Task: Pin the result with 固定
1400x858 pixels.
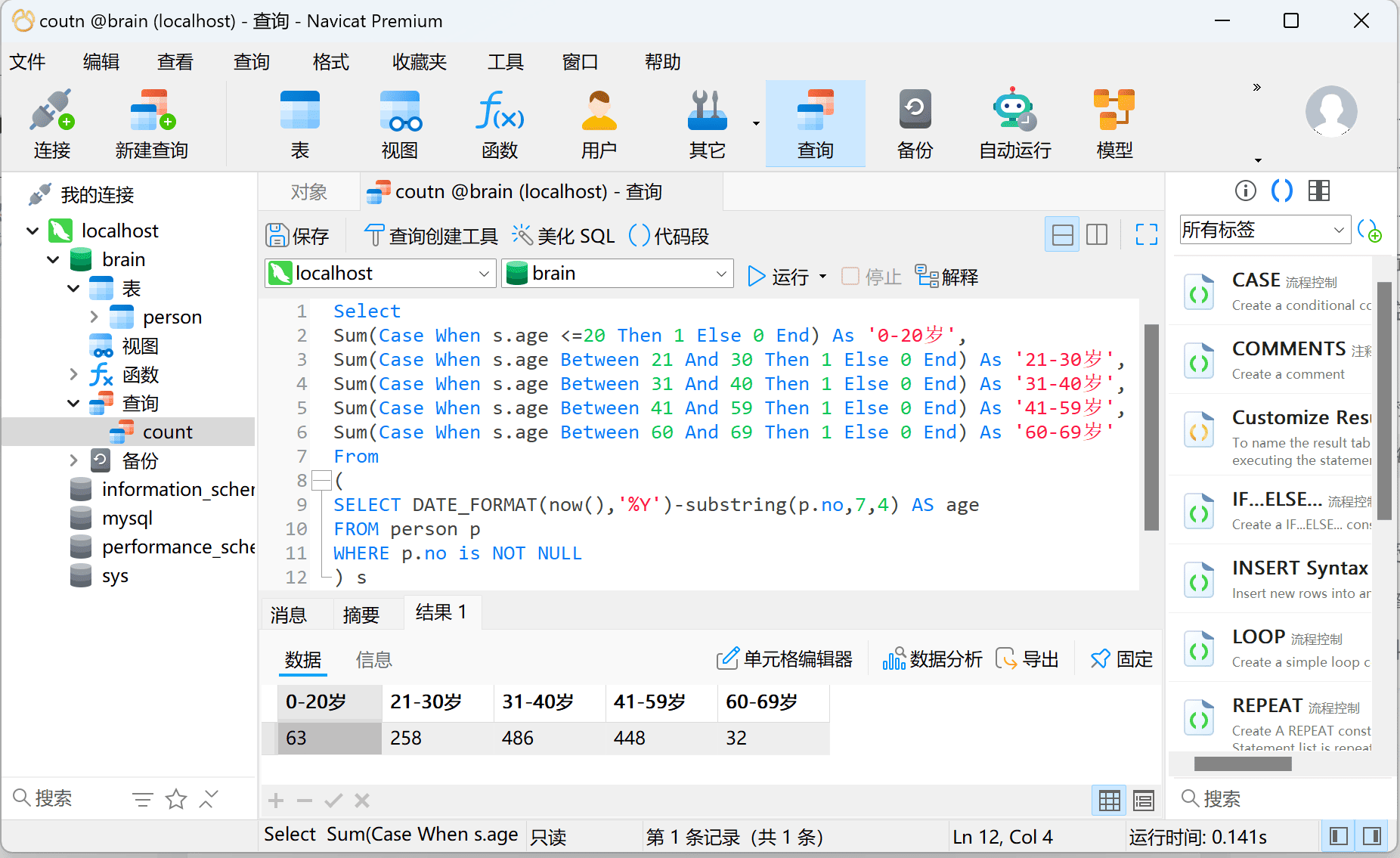Action: (x=1122, y=659)
